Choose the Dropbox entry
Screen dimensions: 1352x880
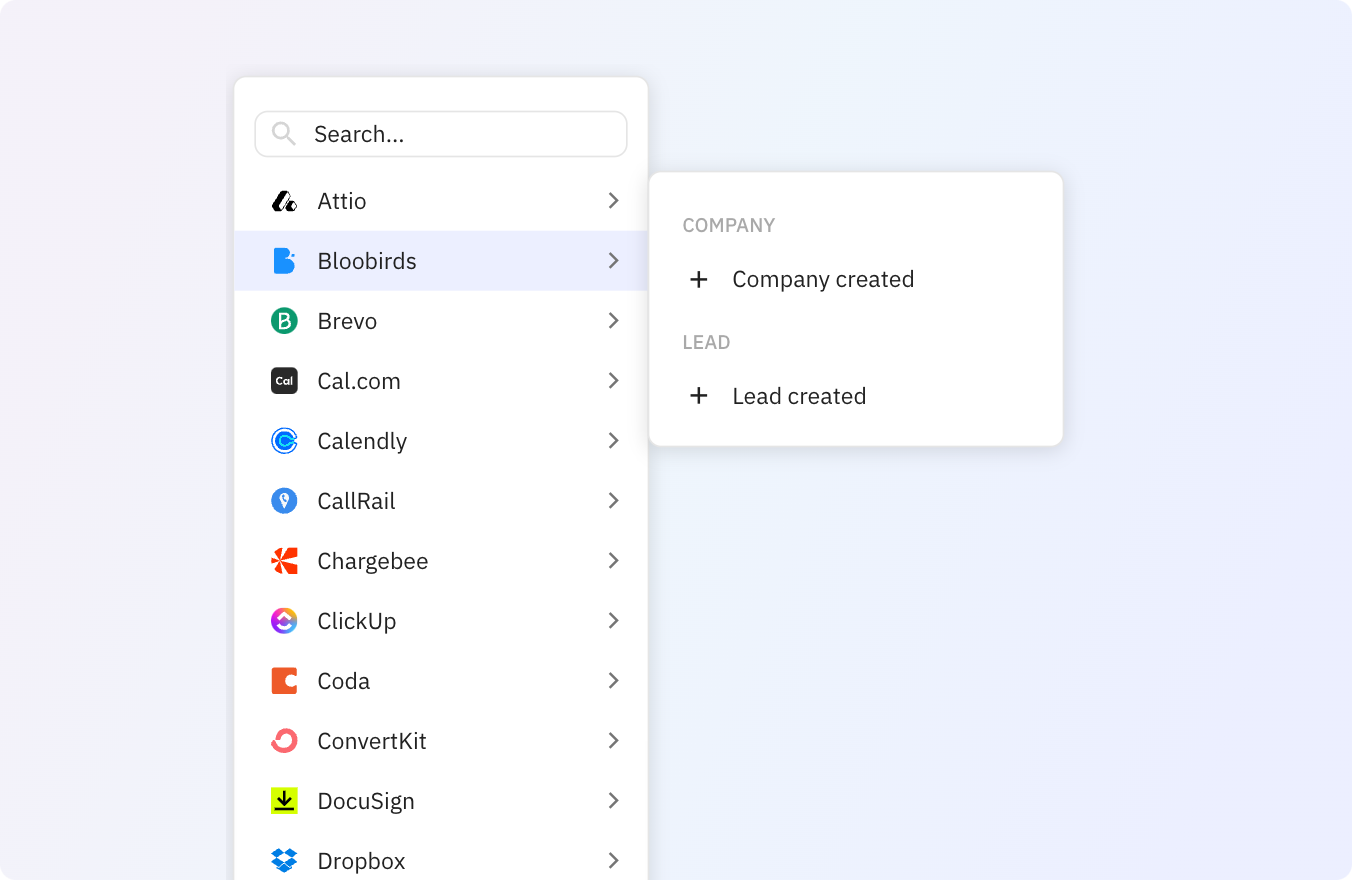[441, 856]
